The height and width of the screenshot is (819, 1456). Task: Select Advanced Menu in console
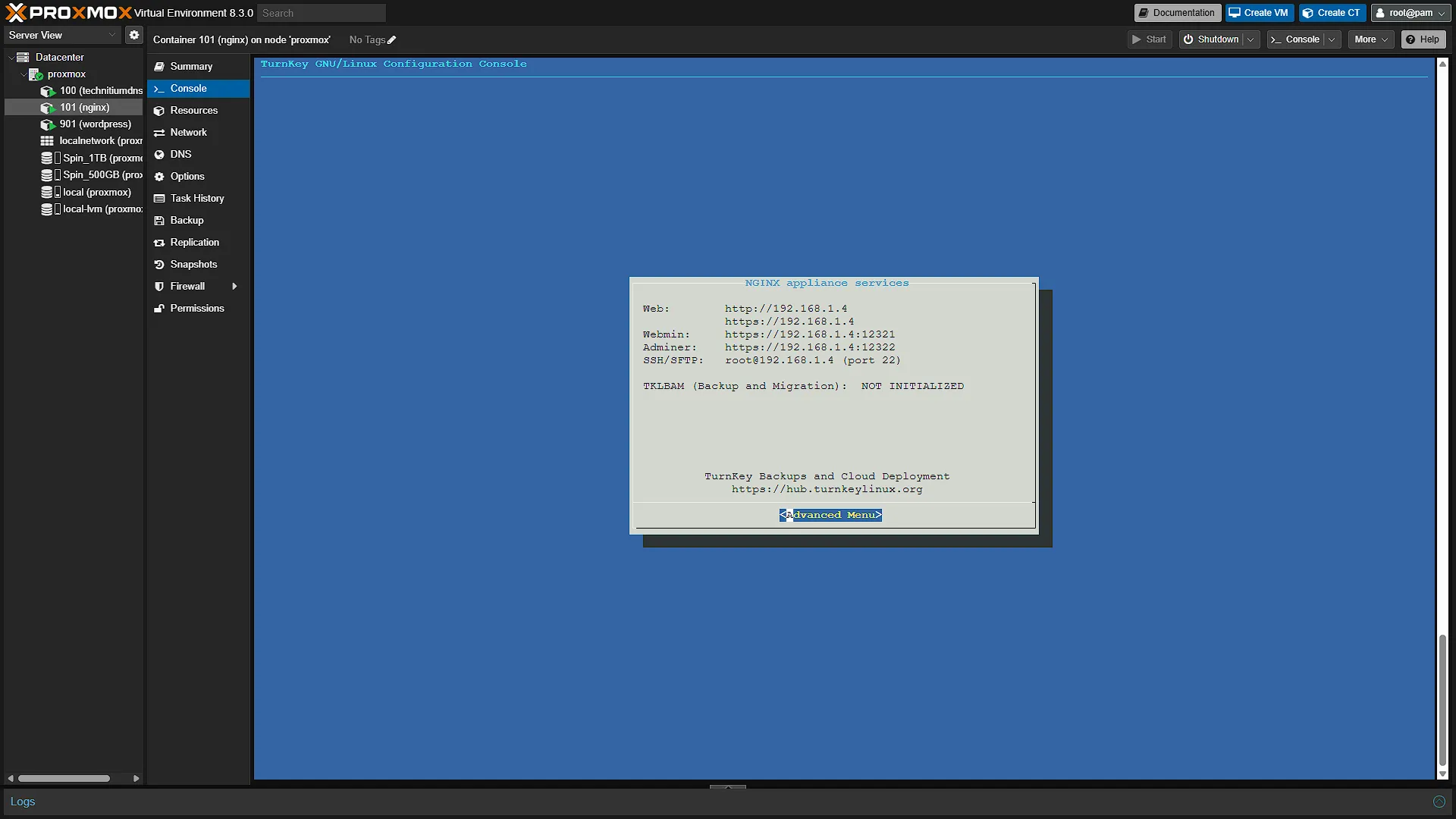pyautogui.click(x=830, y=516)
